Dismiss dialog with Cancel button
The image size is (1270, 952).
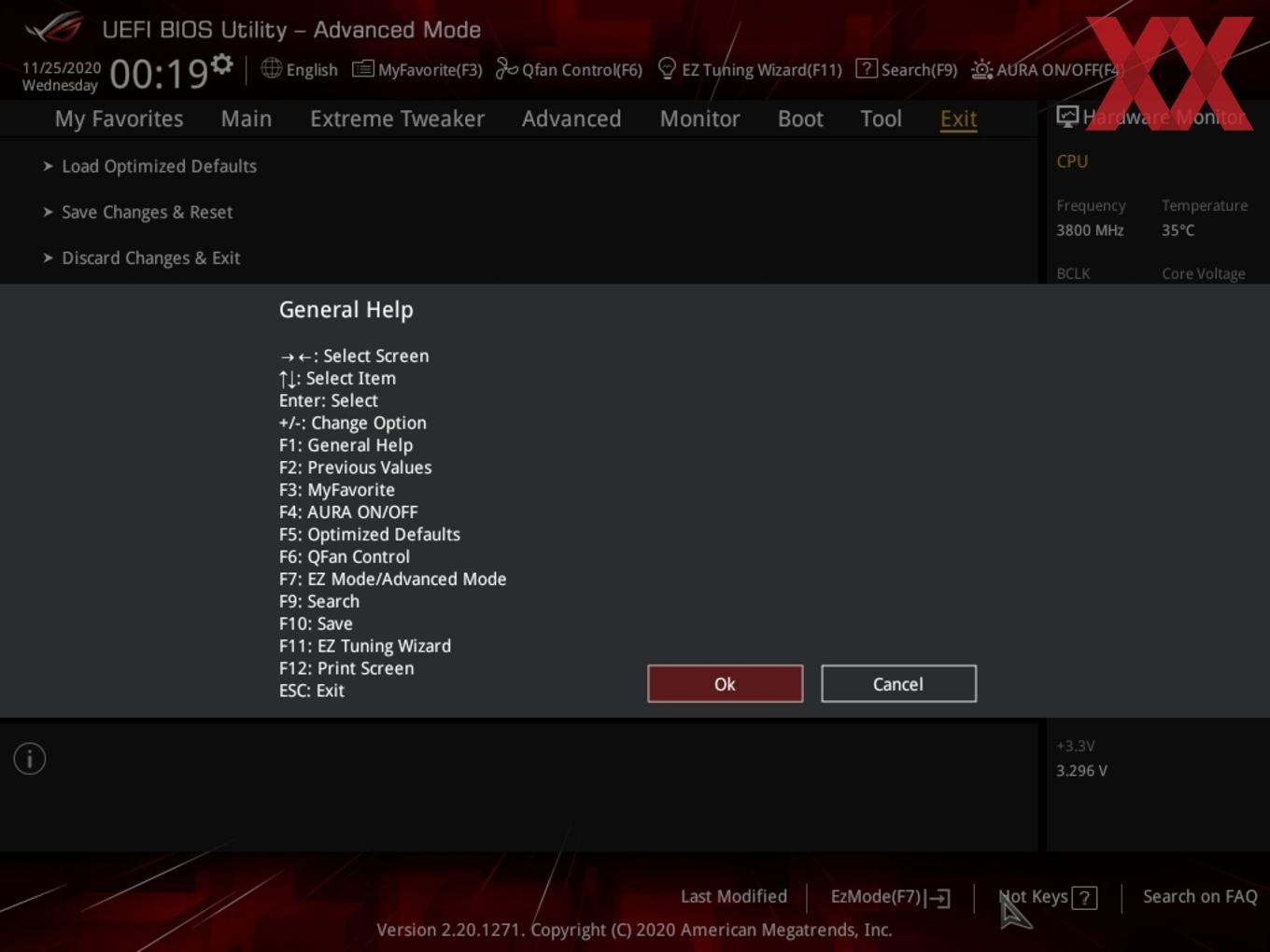coord(898,684)
